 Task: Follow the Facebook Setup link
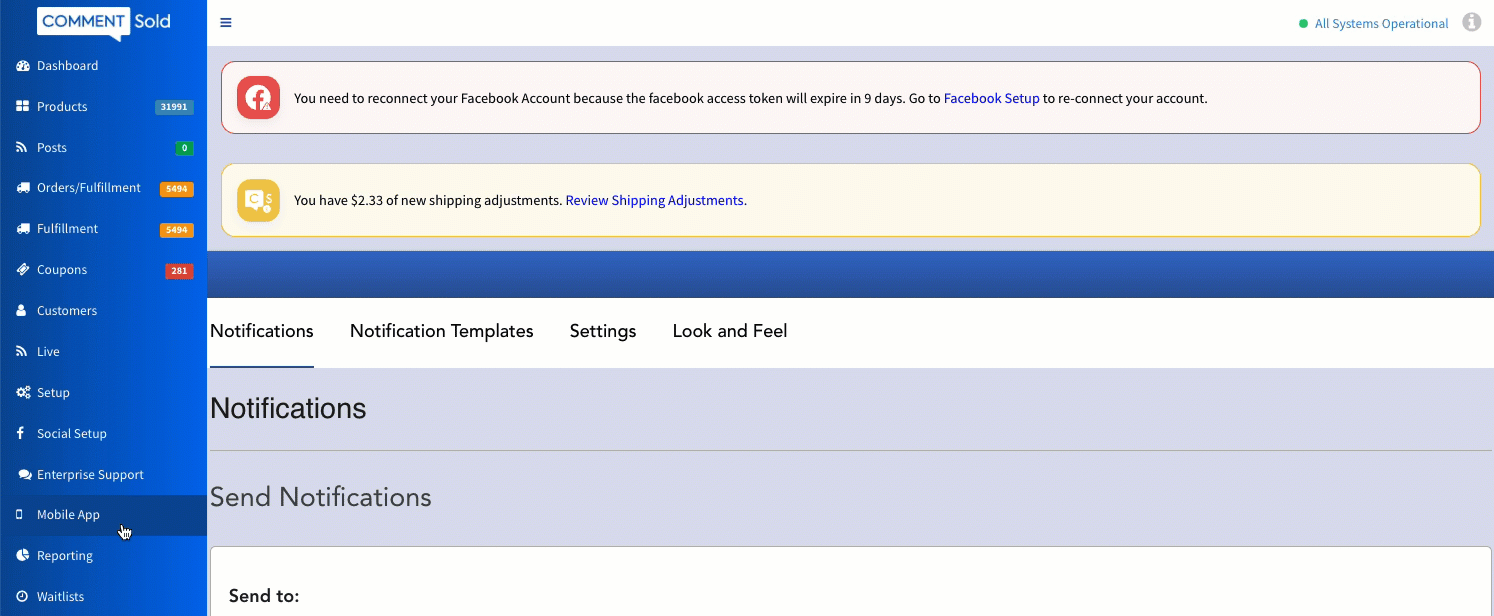click(991, 99)
